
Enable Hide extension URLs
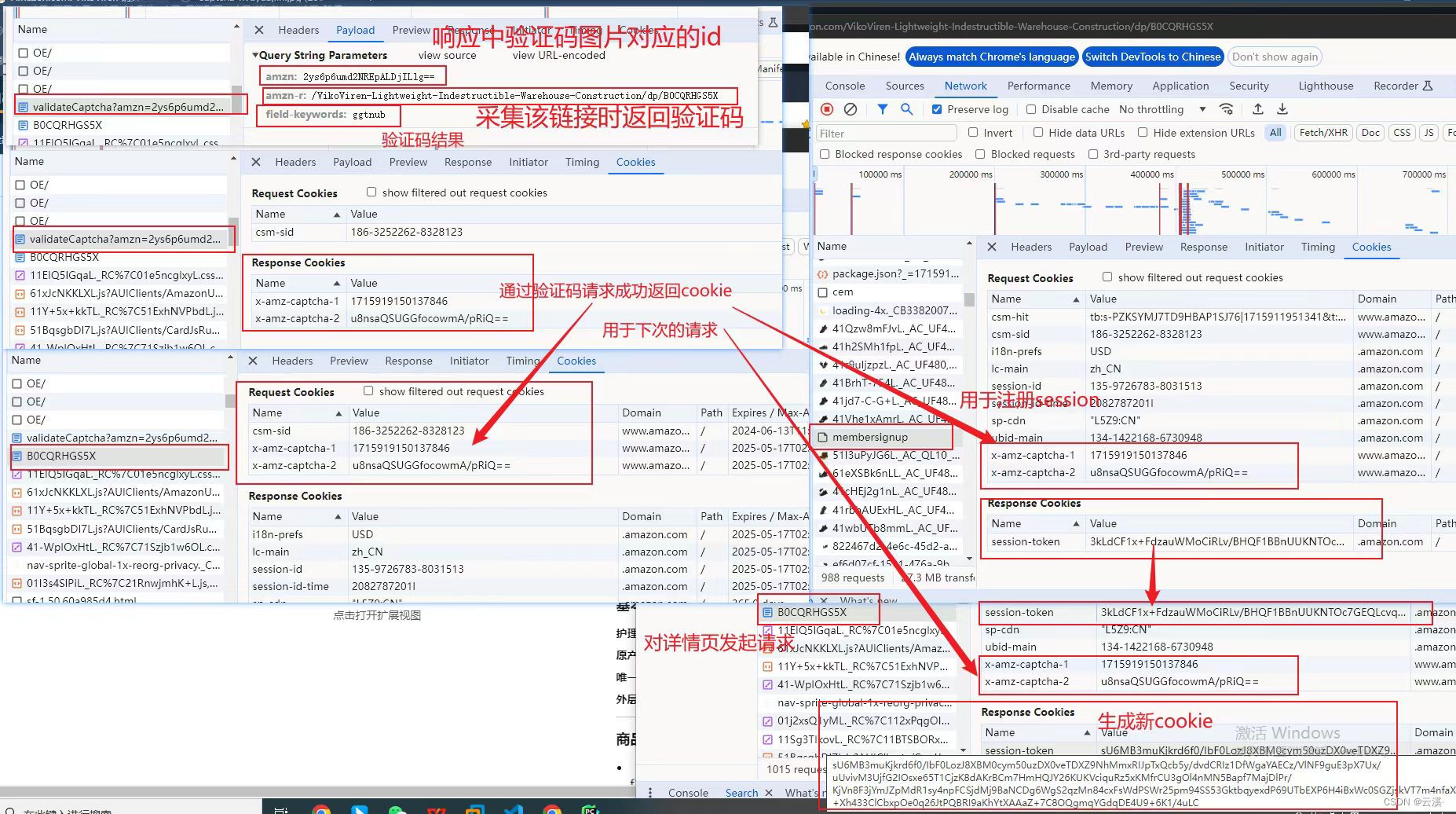[1143, 133]
